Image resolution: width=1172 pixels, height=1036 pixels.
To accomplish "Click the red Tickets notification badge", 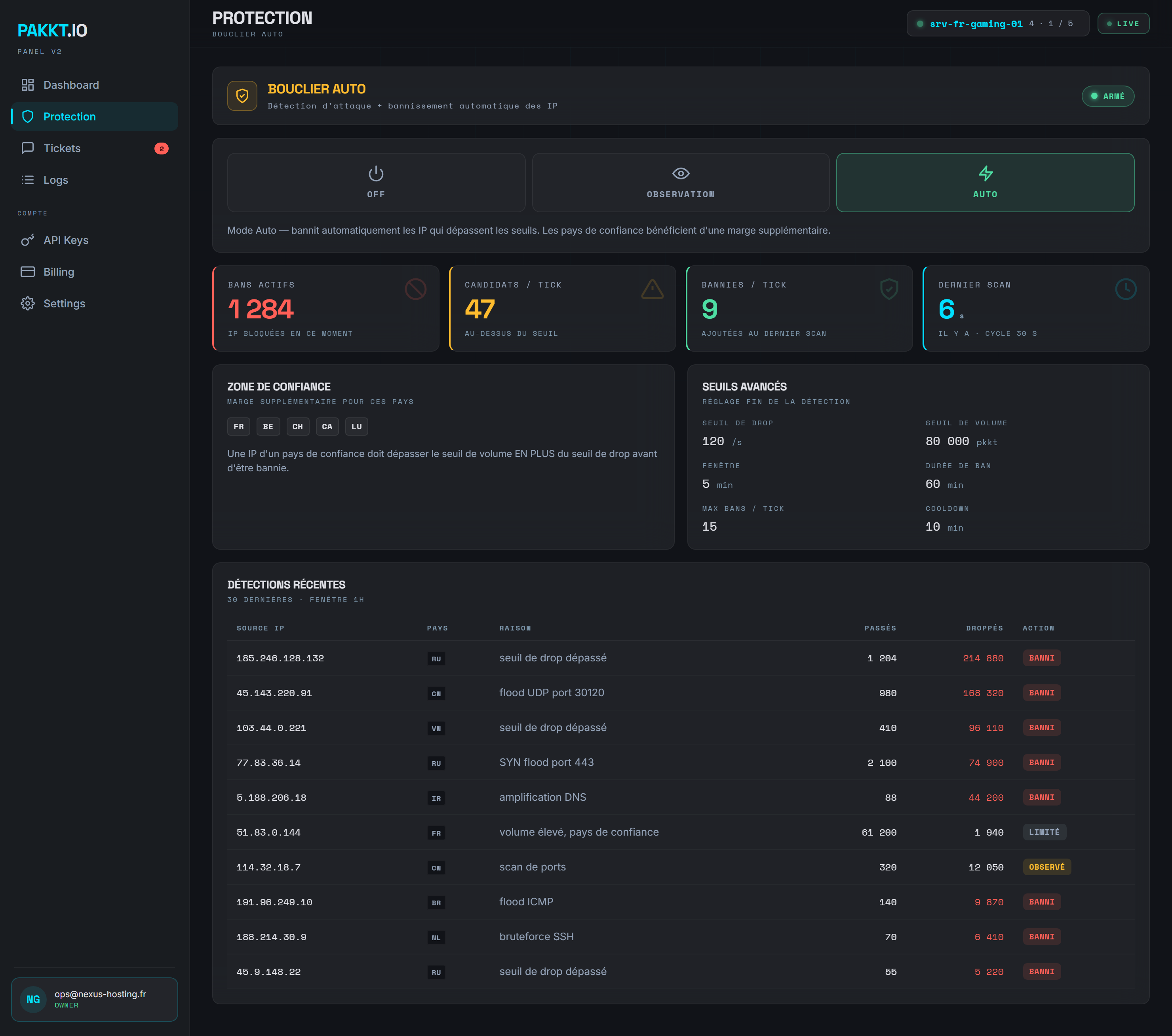I will click(162, 149).
